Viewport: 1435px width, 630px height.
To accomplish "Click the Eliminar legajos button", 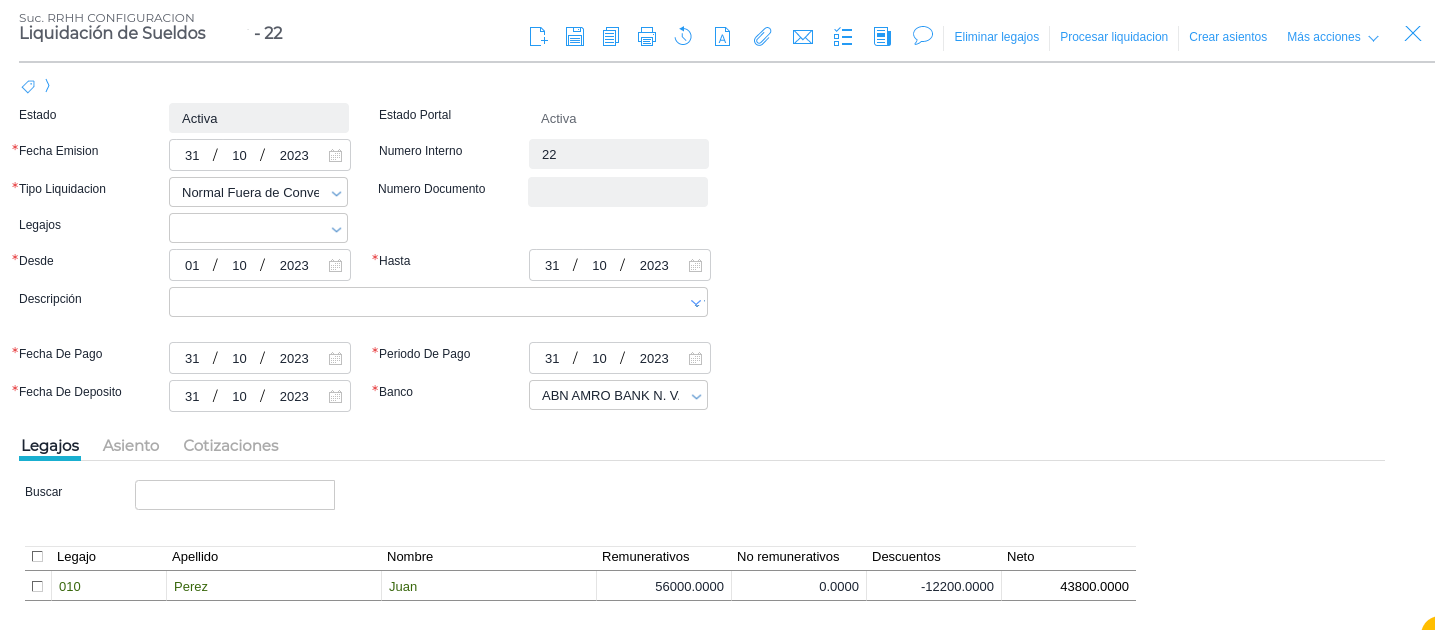I will 996,37.
